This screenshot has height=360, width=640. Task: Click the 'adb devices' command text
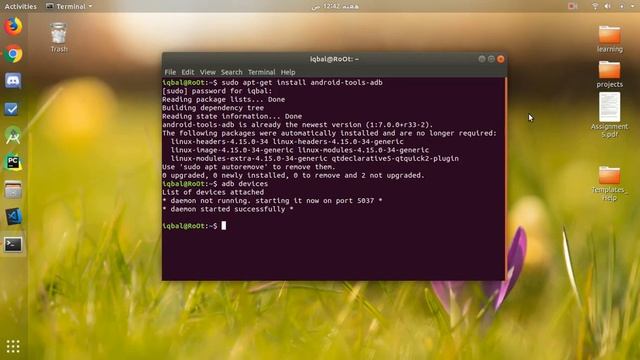pyautogui.click(x=244, y=184)
